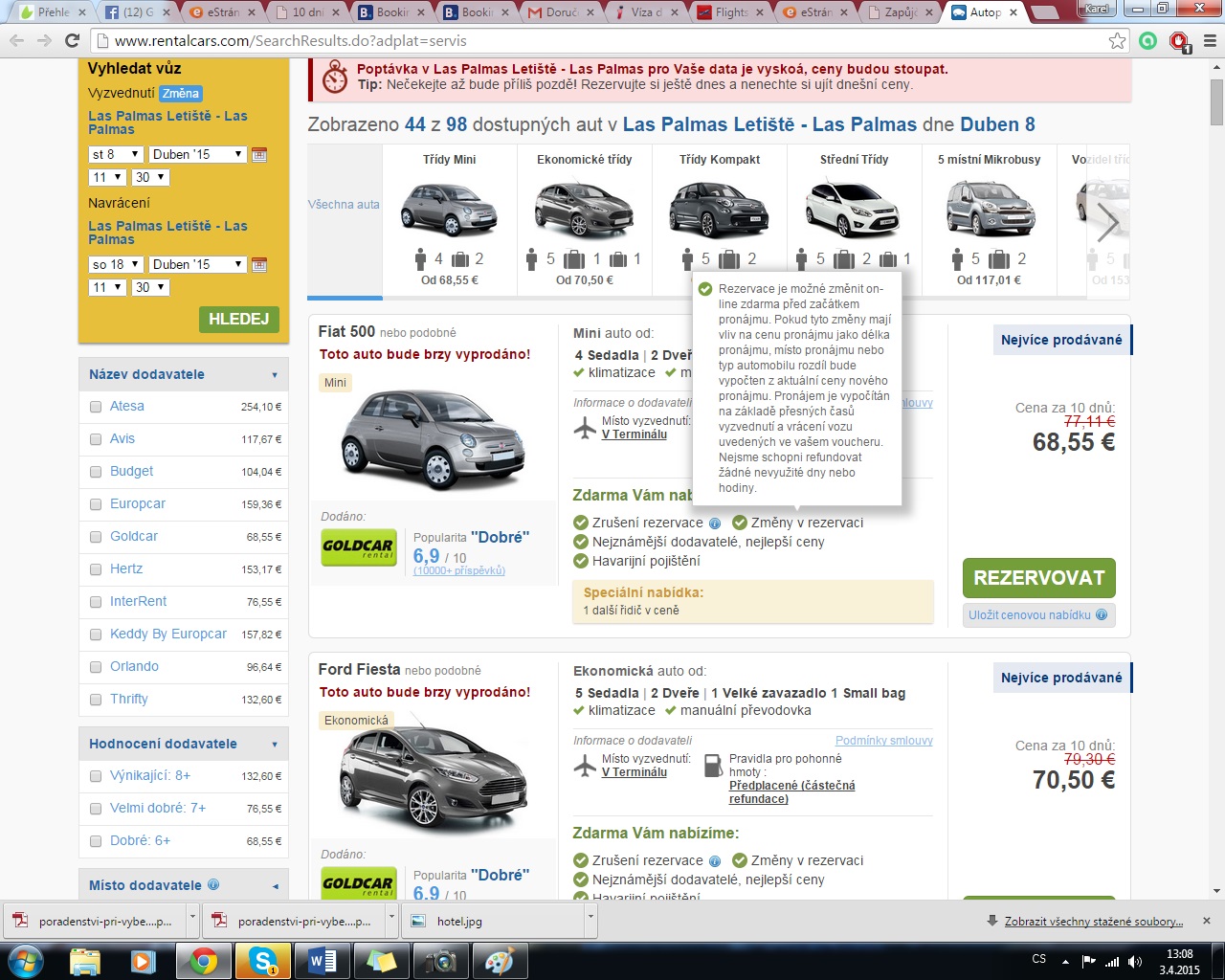The width and height of the screenshot is (1225, 980).
Task: Click the green extension icon in toolbar
Action: (x=1148, y=41)
